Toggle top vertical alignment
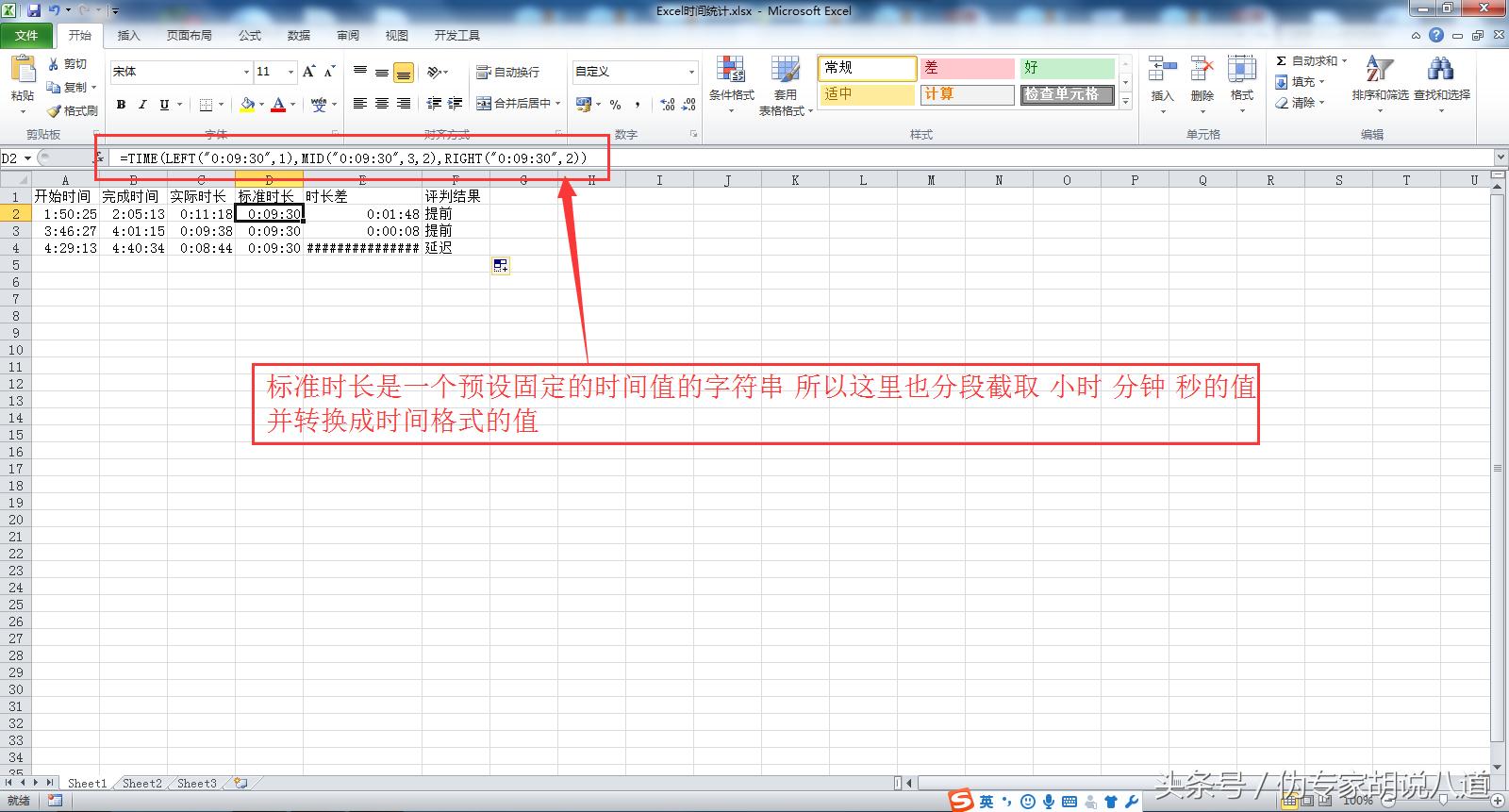1509x812 pixels. coord(360,72)
